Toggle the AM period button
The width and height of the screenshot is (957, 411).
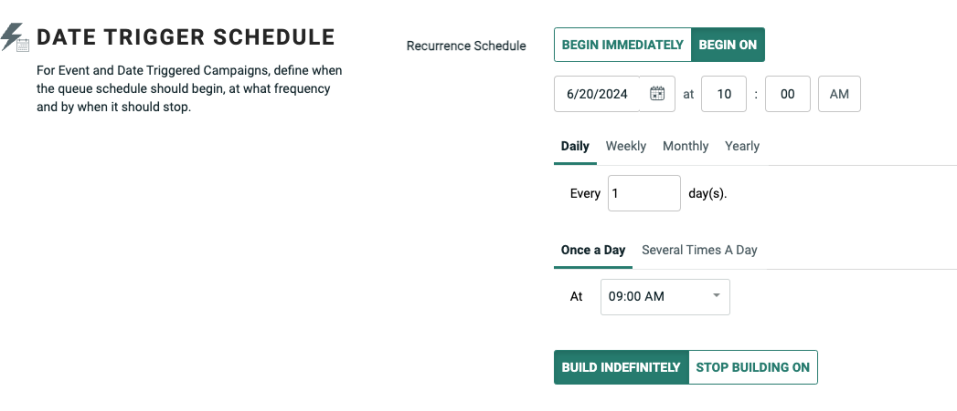[x=839, y=94]
